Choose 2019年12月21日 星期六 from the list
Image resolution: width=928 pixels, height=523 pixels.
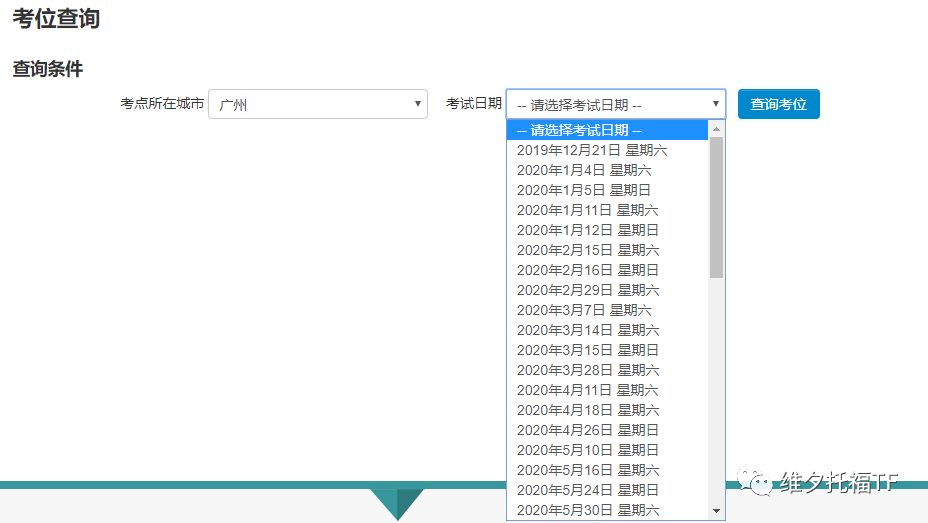(x=607, y=150)
